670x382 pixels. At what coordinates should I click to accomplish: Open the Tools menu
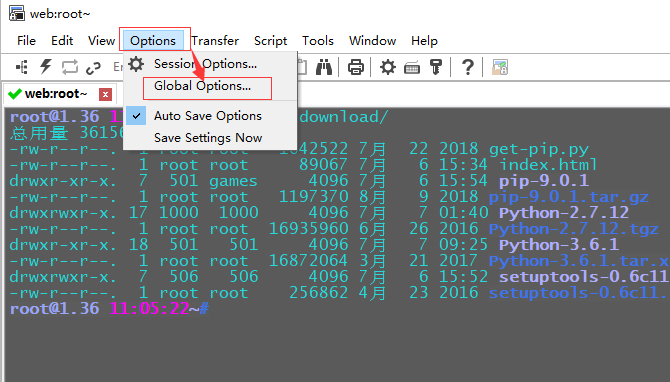click(x=318, y=41)
